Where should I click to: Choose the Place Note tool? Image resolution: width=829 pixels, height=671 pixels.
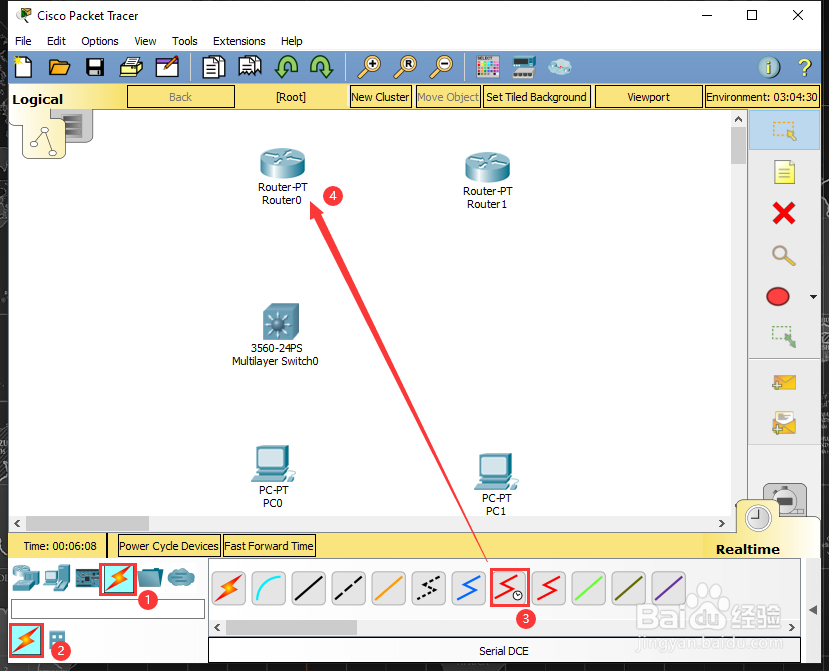[784, 172]
